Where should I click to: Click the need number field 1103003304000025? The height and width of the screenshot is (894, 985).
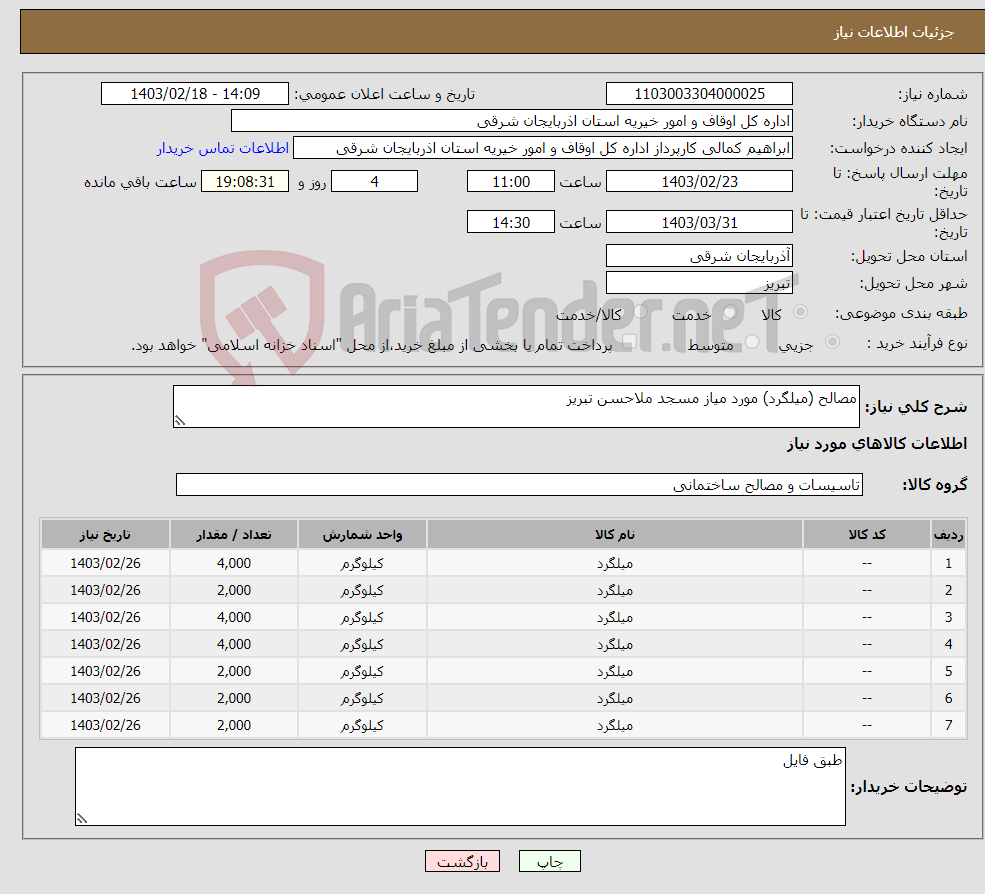[699, 94]
